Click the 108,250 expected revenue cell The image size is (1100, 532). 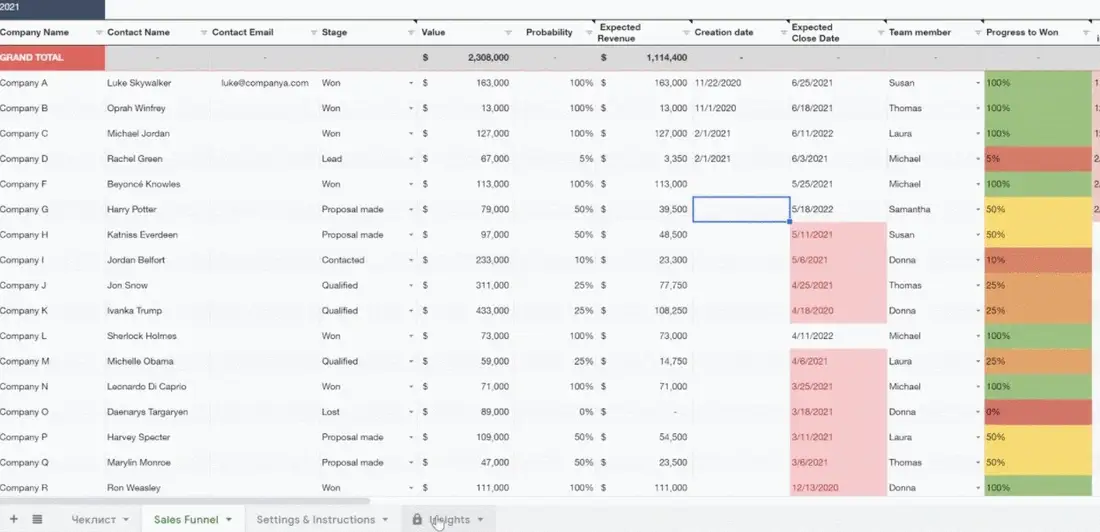643,310
